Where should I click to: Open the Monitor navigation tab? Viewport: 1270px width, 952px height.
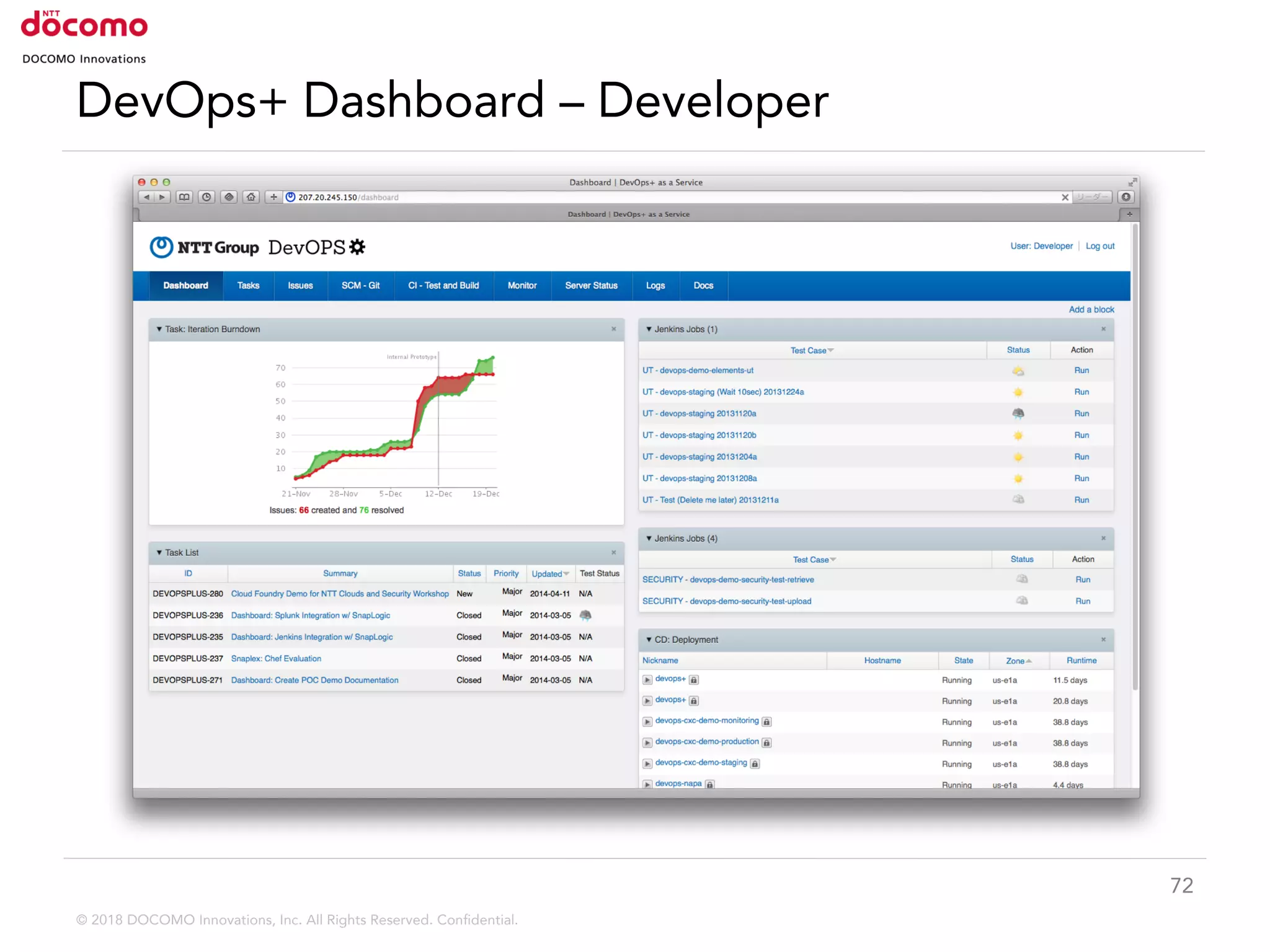point(522,286)
